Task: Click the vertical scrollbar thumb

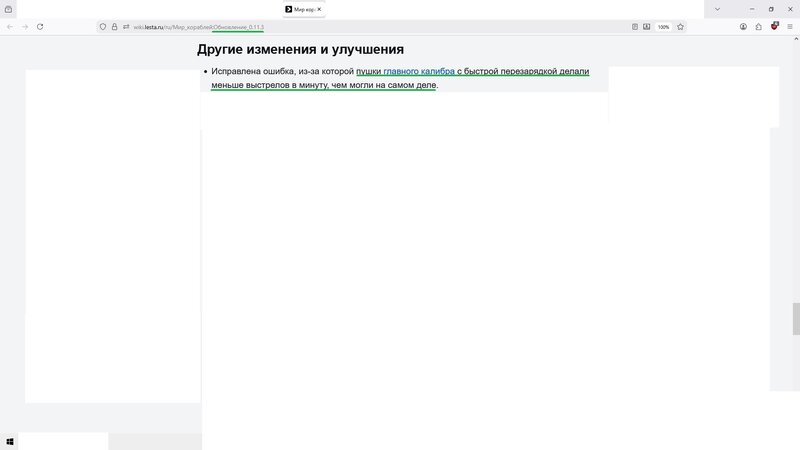Action: pos(796,319)
